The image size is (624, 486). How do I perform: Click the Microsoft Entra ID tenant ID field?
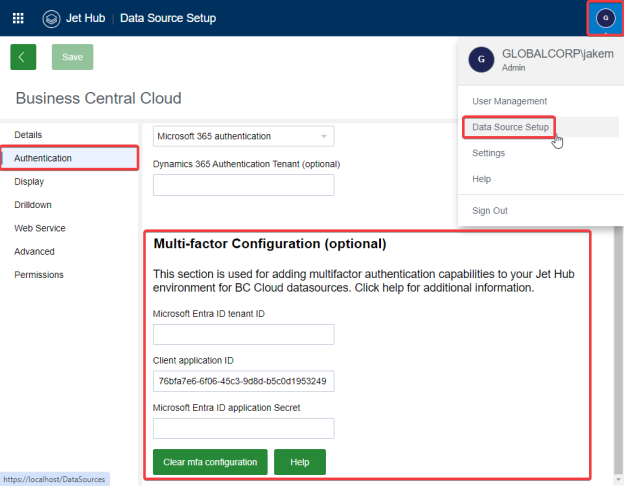pos(244,334)
